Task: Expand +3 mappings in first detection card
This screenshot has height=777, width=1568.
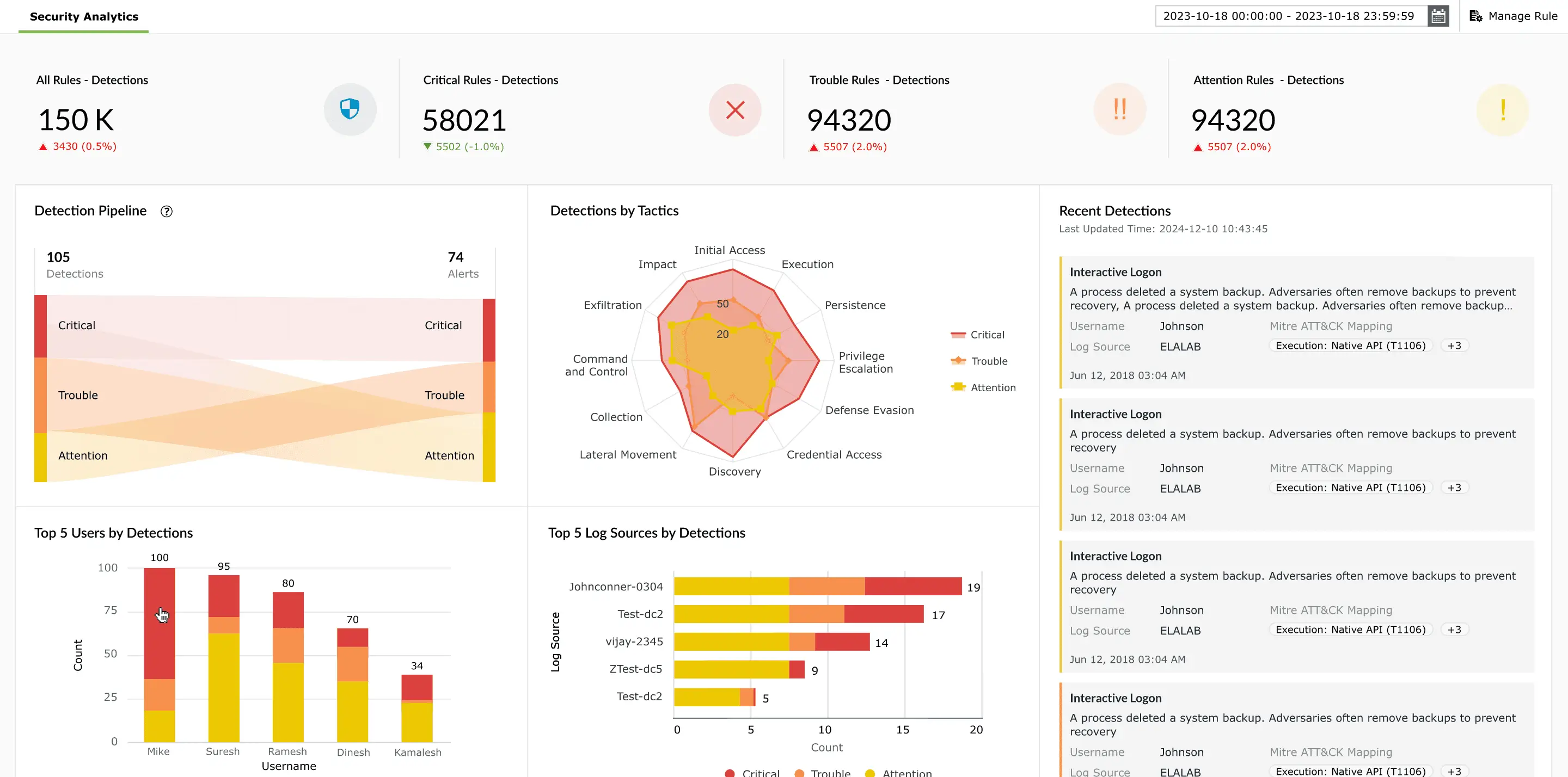Action: 1454,346
